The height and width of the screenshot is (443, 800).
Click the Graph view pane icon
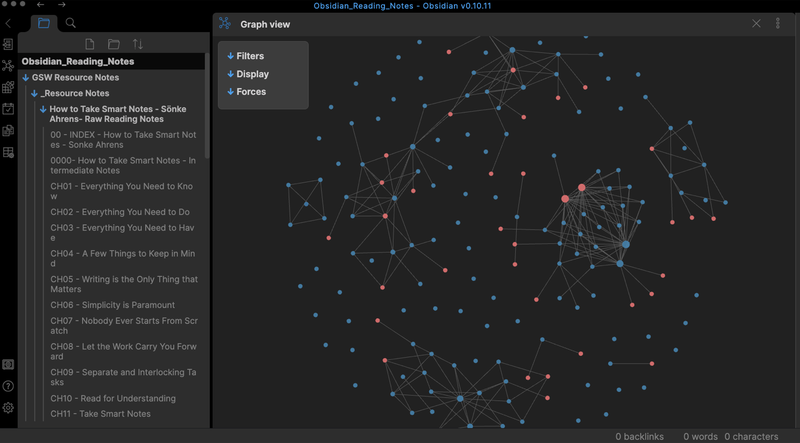click(x=225, y=23)
